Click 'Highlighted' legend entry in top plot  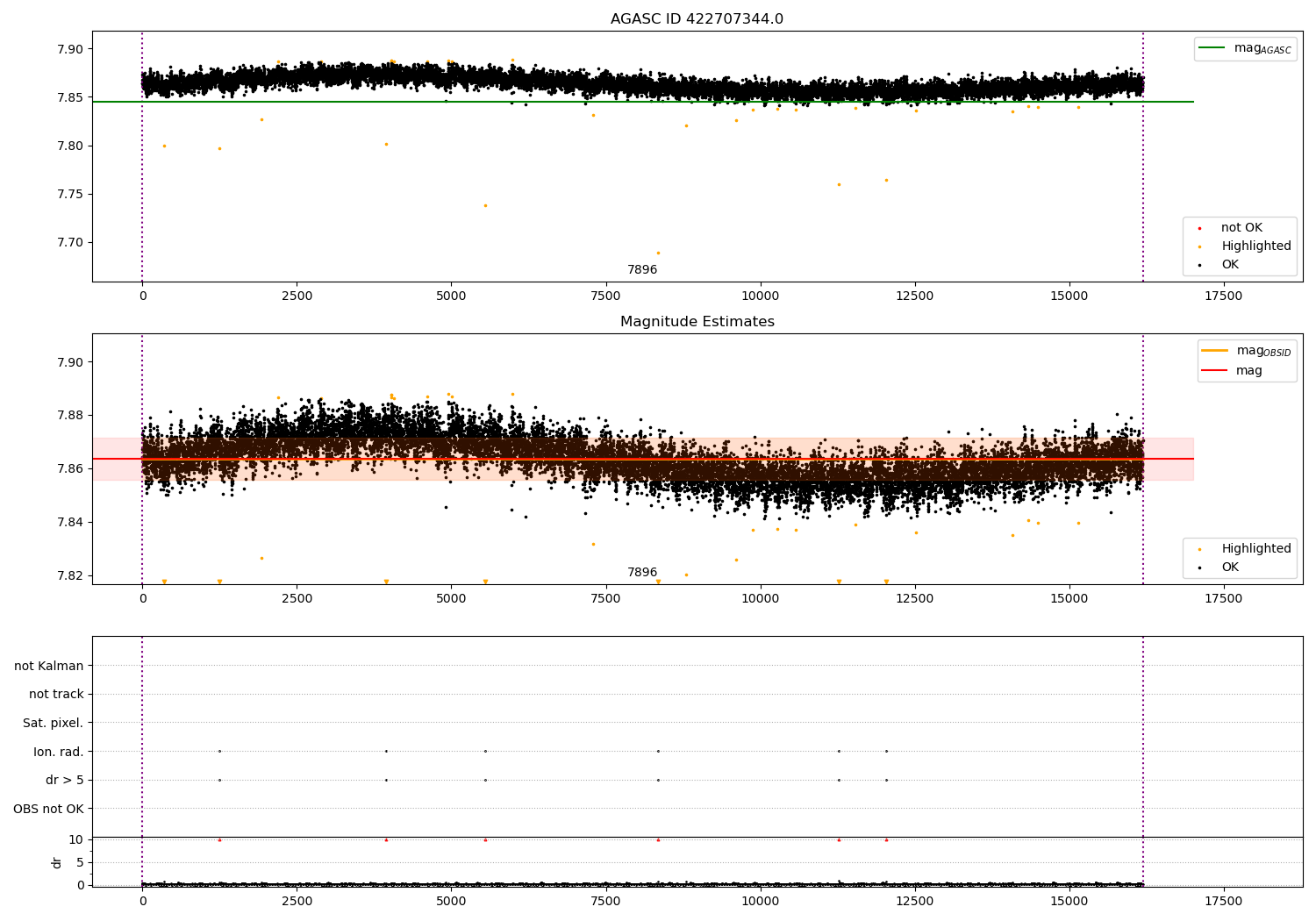pyautogui.click(x=1255, y=246)
